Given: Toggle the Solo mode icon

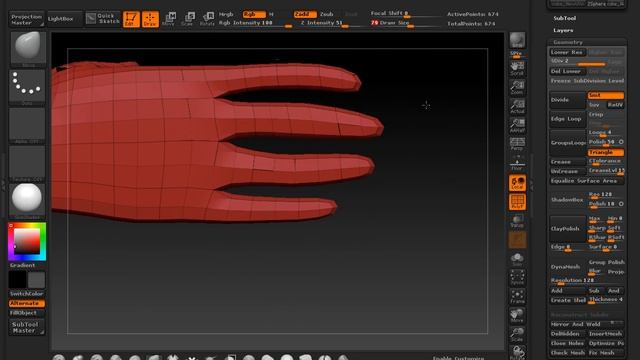Looking at the screenshot, I should (x=517, y=259).
